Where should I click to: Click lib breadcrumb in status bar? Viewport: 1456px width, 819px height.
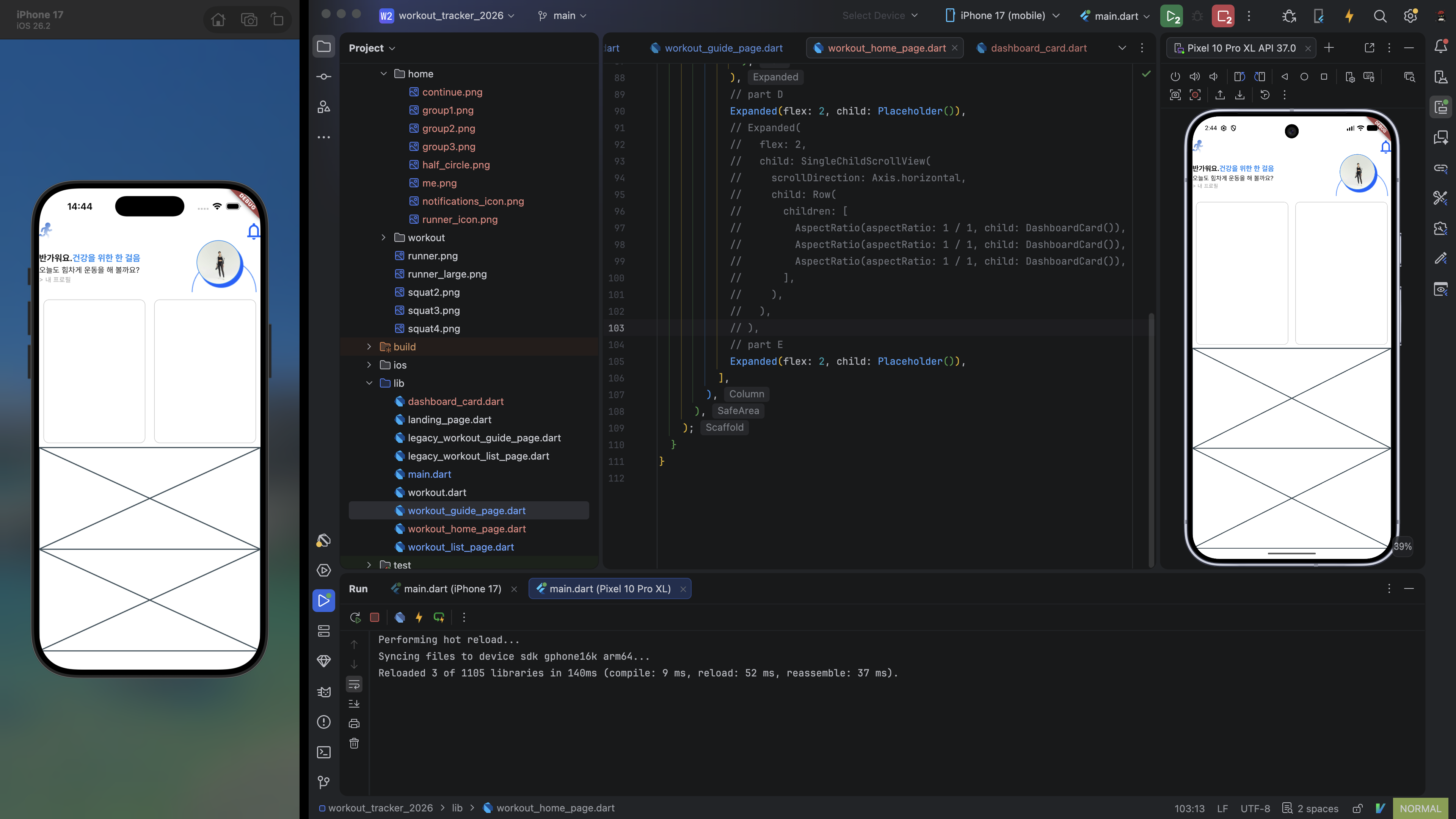pyautogui.click(x=457, y=808)
